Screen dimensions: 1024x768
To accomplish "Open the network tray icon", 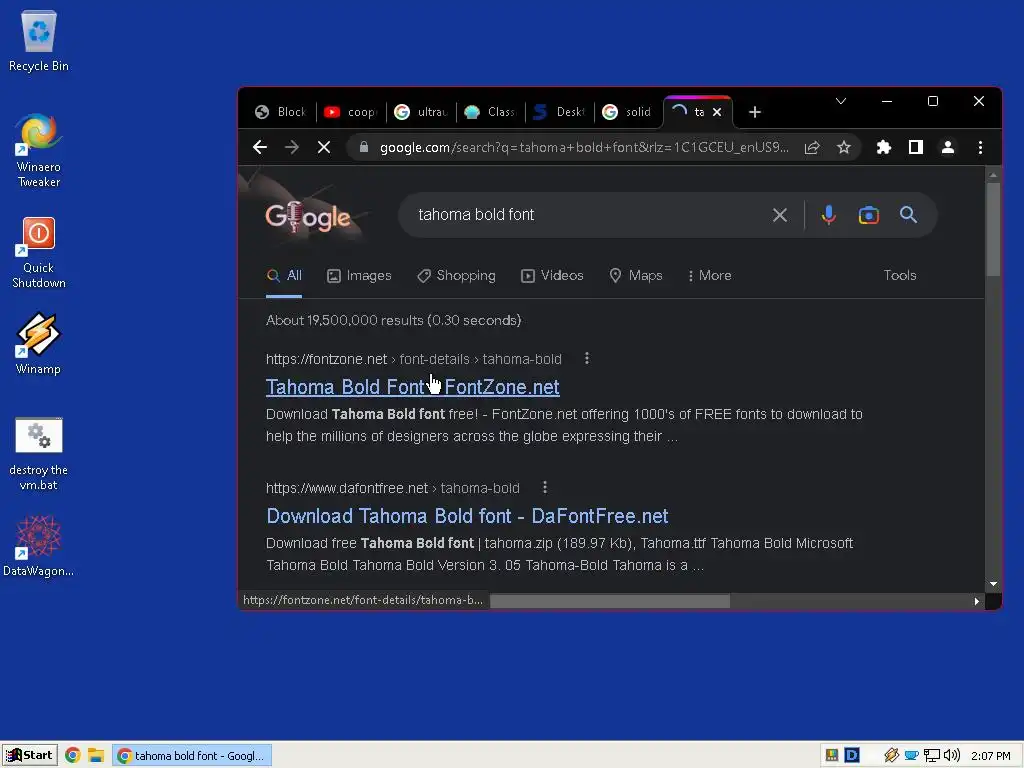I will coord(932,756).
